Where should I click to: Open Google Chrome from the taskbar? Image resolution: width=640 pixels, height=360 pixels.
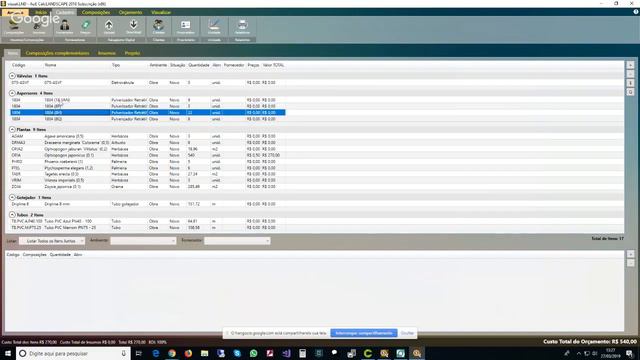pyautogui.click(x=172, y=353)
